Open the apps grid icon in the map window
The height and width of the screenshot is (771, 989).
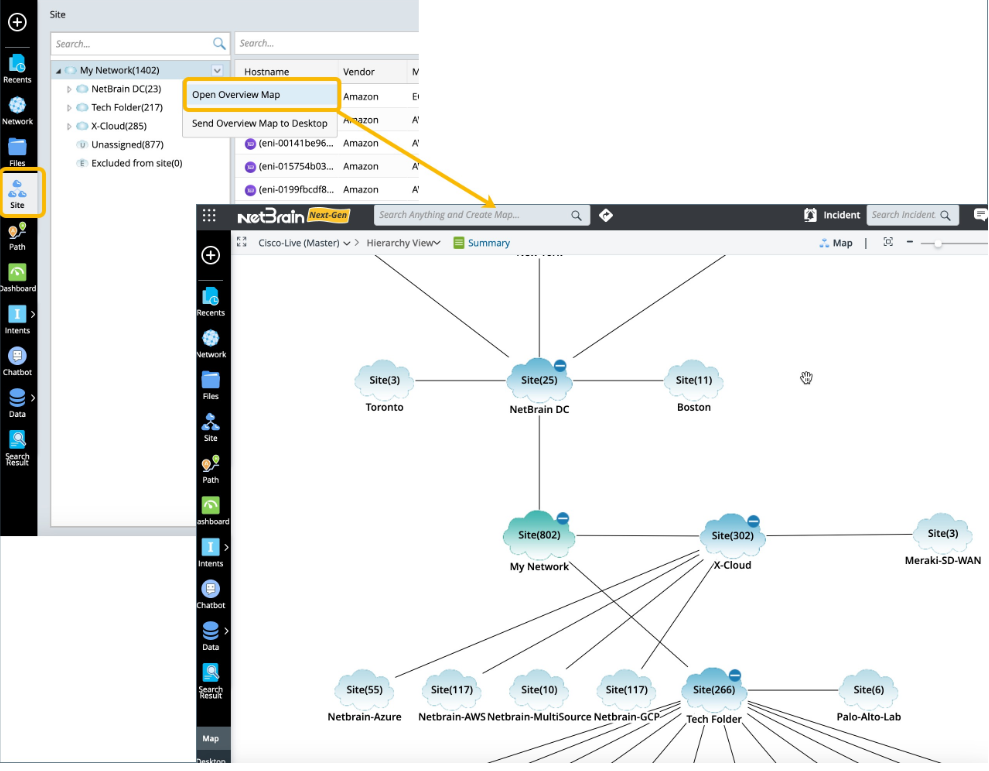coord(209,215)
